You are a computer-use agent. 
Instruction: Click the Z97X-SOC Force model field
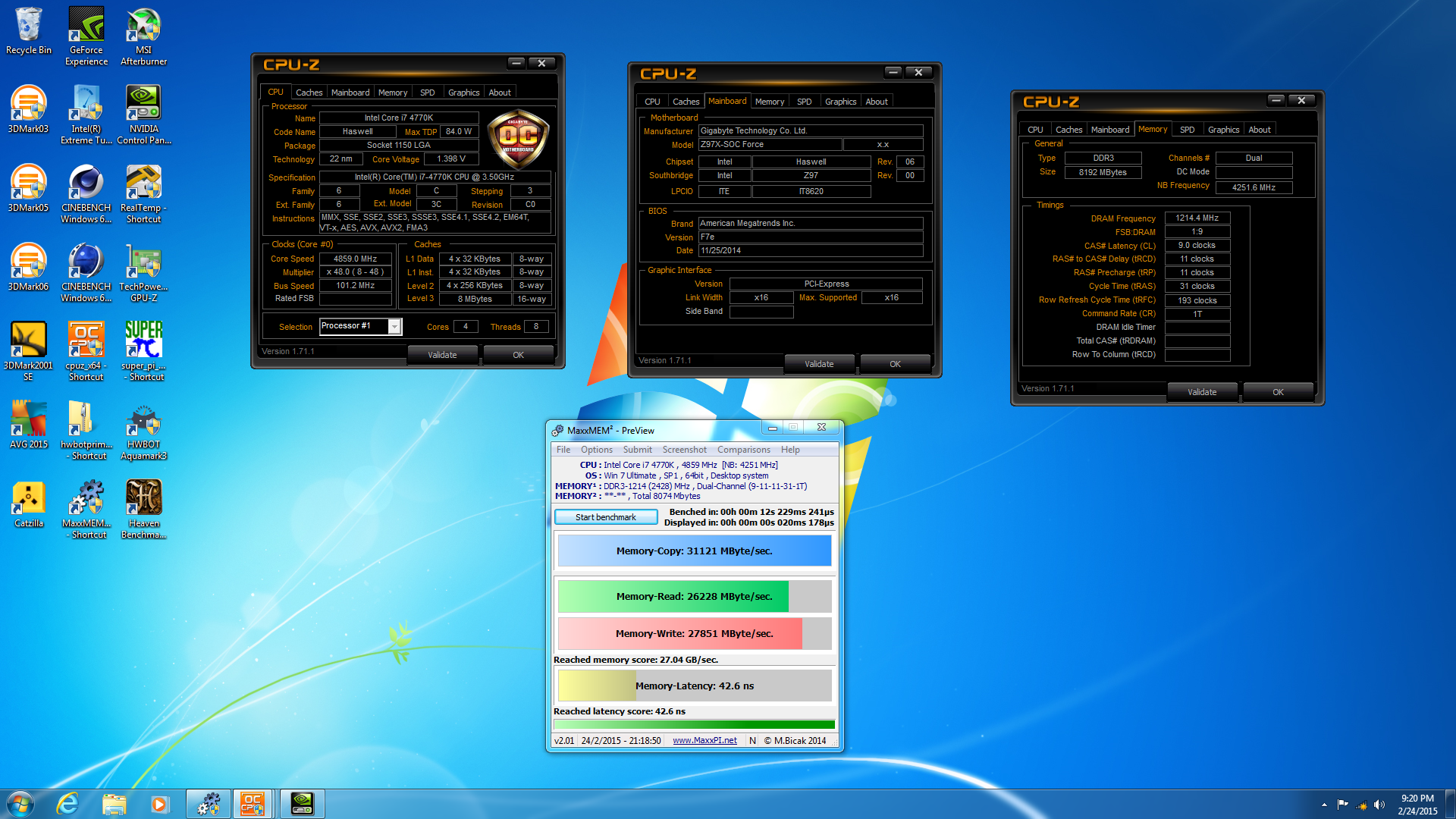click(769, 145)
